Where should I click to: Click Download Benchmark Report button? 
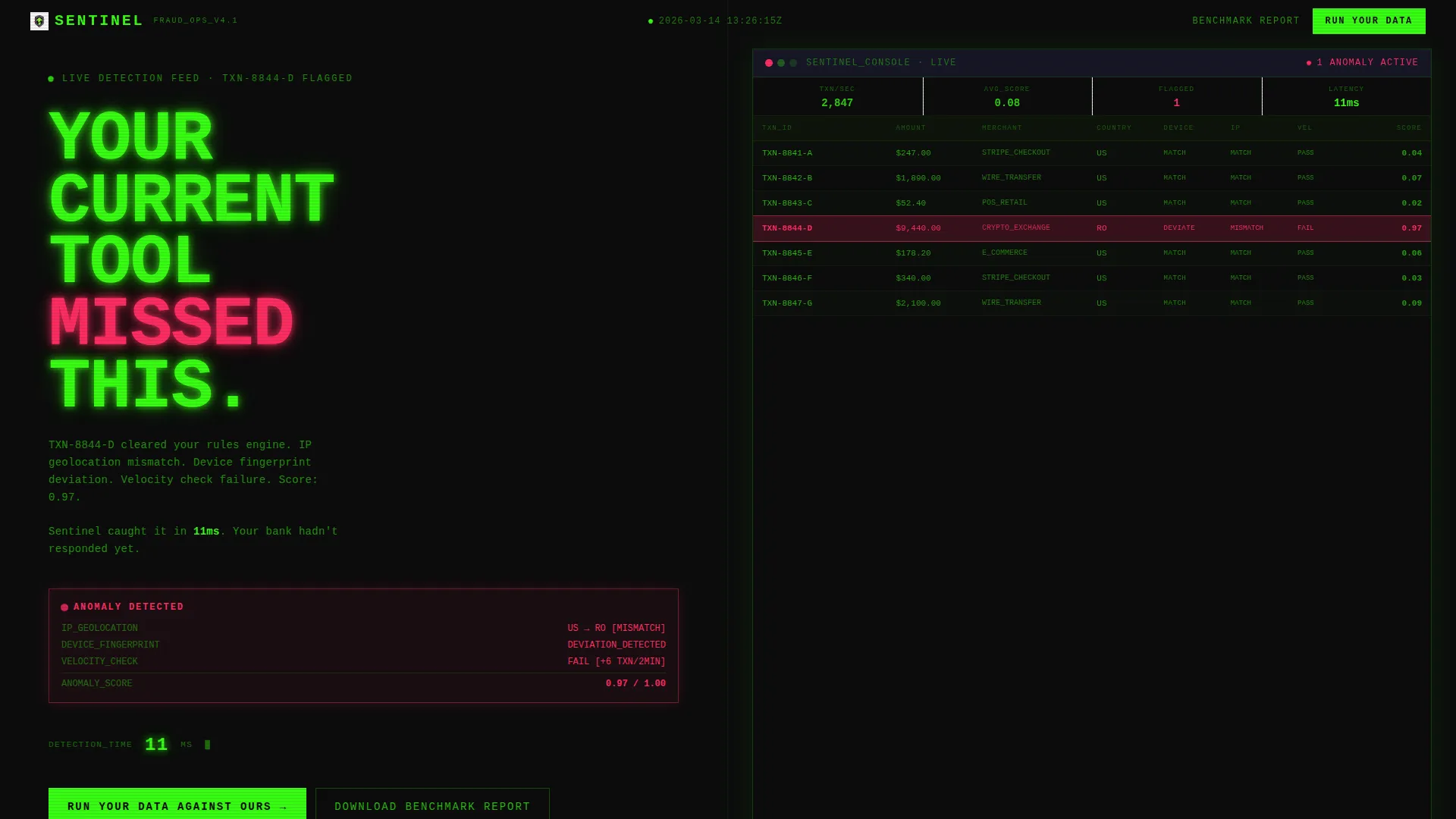(432, 804)
